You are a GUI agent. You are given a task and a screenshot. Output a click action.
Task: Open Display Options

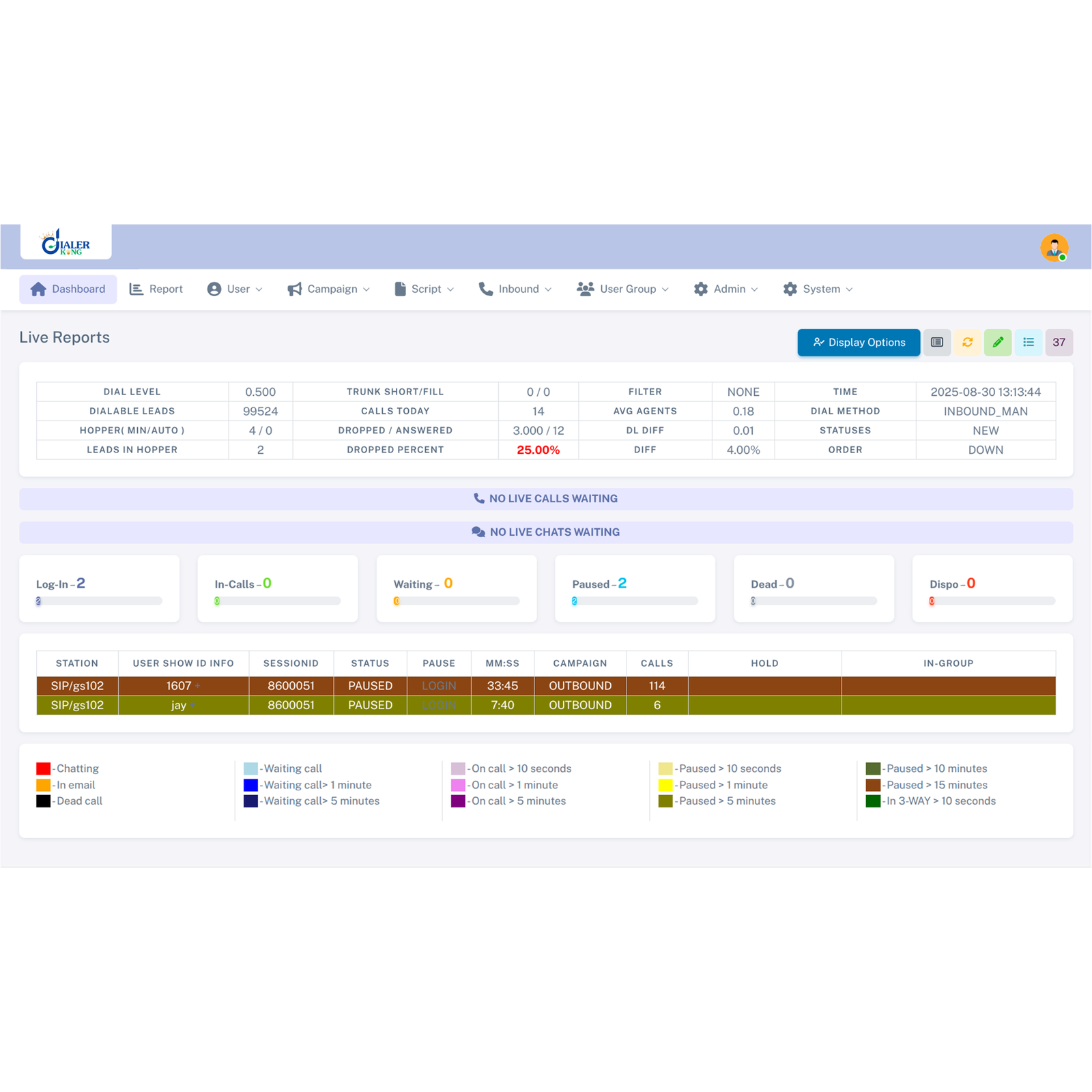pyautogui.click(x=859, y=343)
